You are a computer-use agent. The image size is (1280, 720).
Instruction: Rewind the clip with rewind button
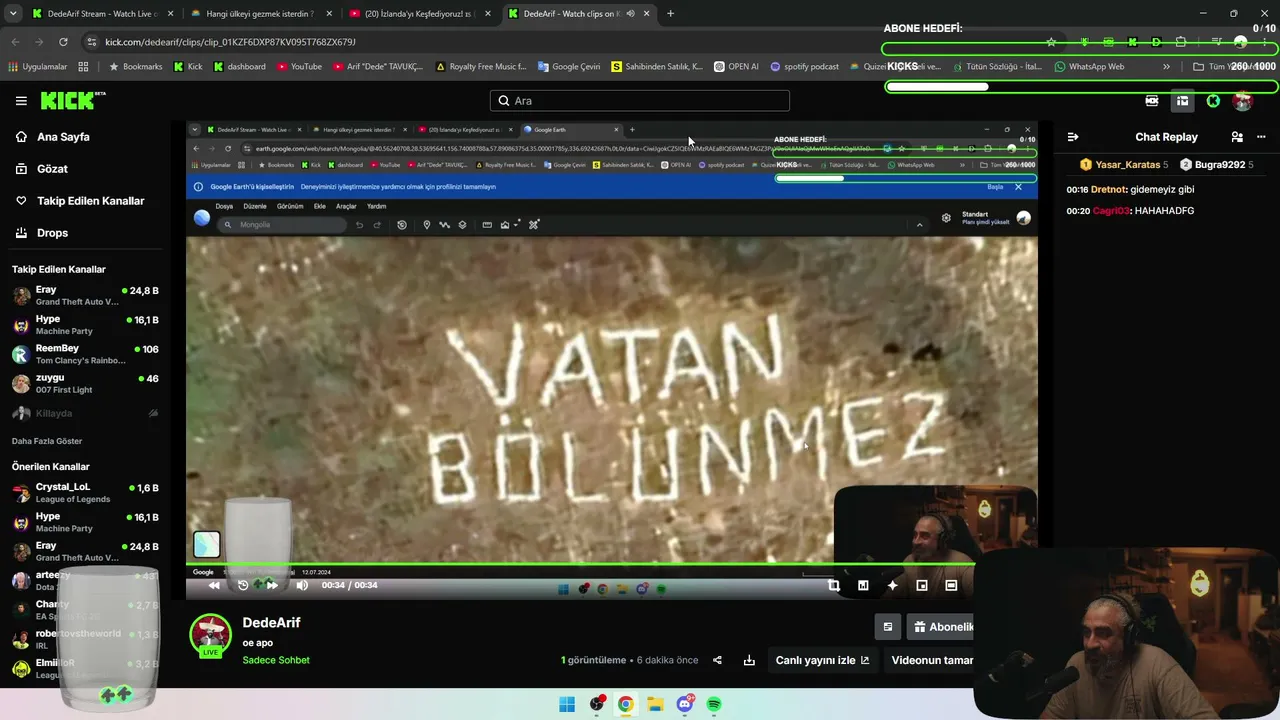(x=213, y=586)
